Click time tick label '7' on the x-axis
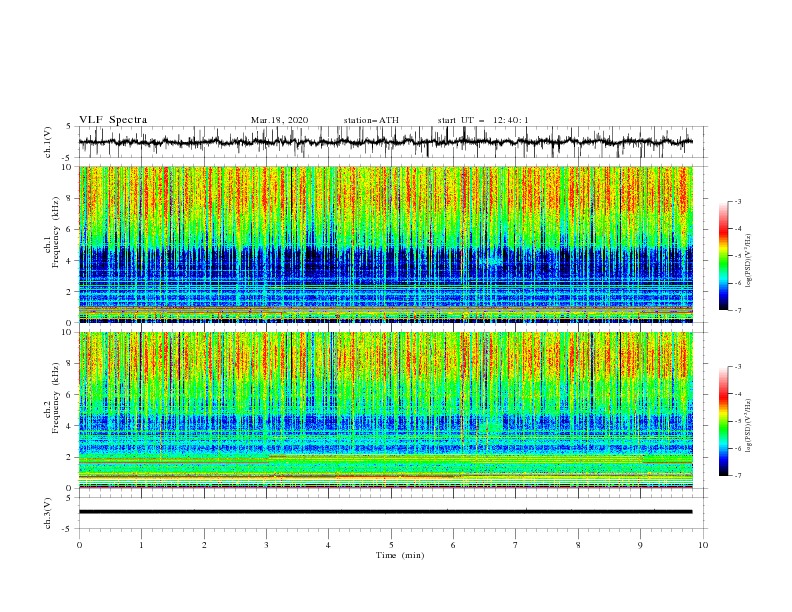The image size is (792, 612). point(516,545)
